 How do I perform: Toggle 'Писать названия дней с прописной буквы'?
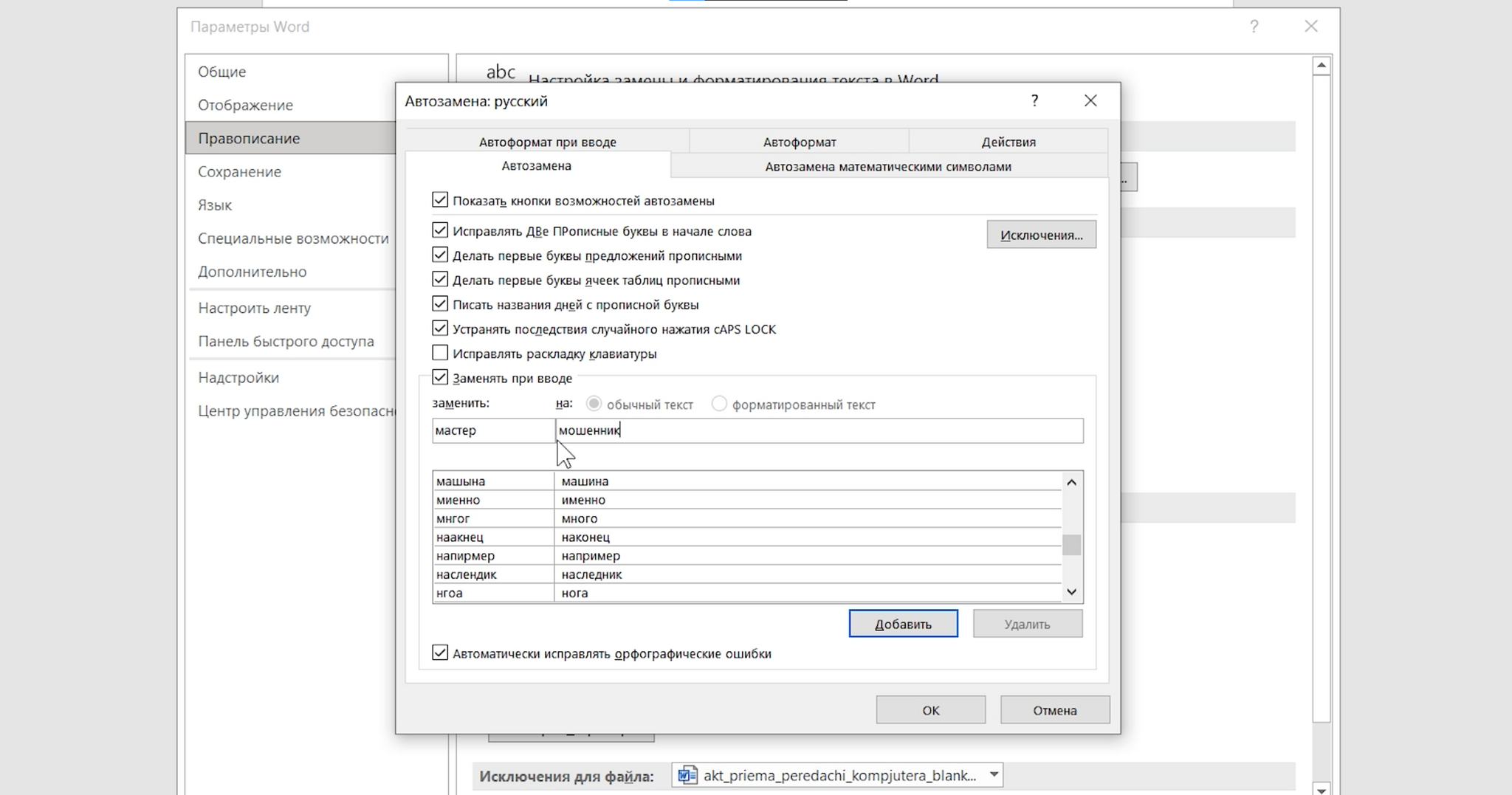440,303
